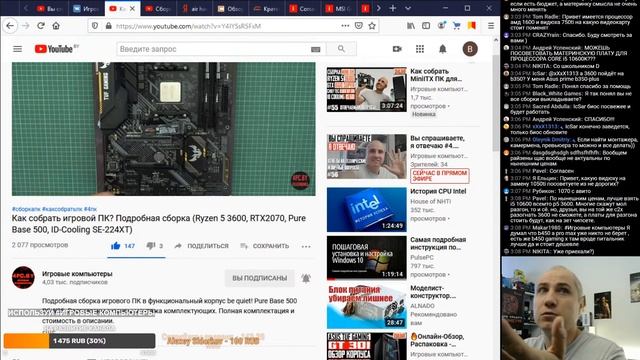Switch to the air ho... Yandex tab
640x360 pixels.
point(194,9)
